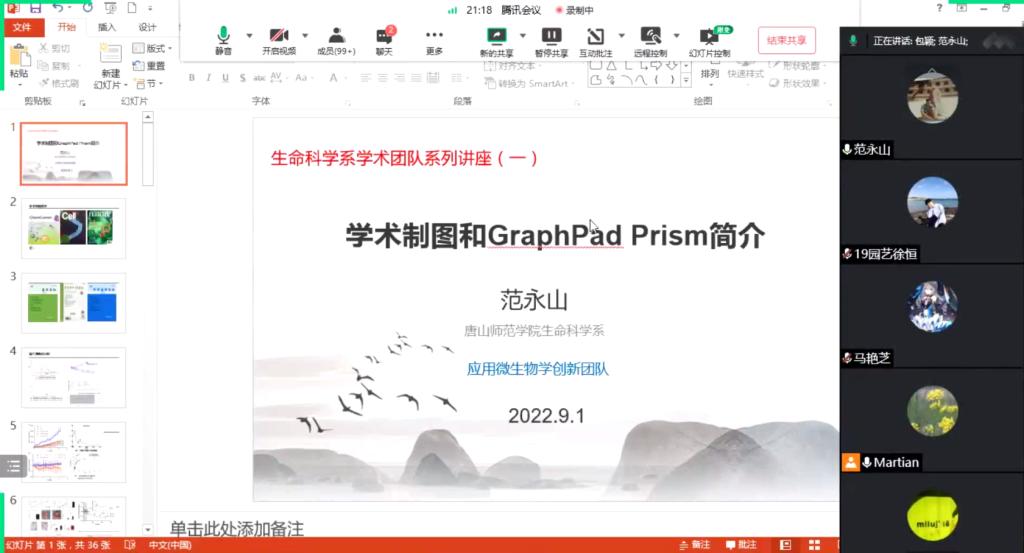Switch to the 插入 ribbon tab
The width and height of the screenshot is (1024, 553).
(107, 27)
